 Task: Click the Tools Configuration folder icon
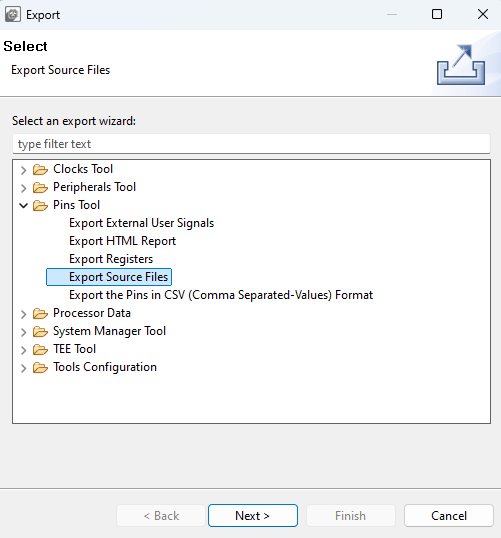[40, 367]
